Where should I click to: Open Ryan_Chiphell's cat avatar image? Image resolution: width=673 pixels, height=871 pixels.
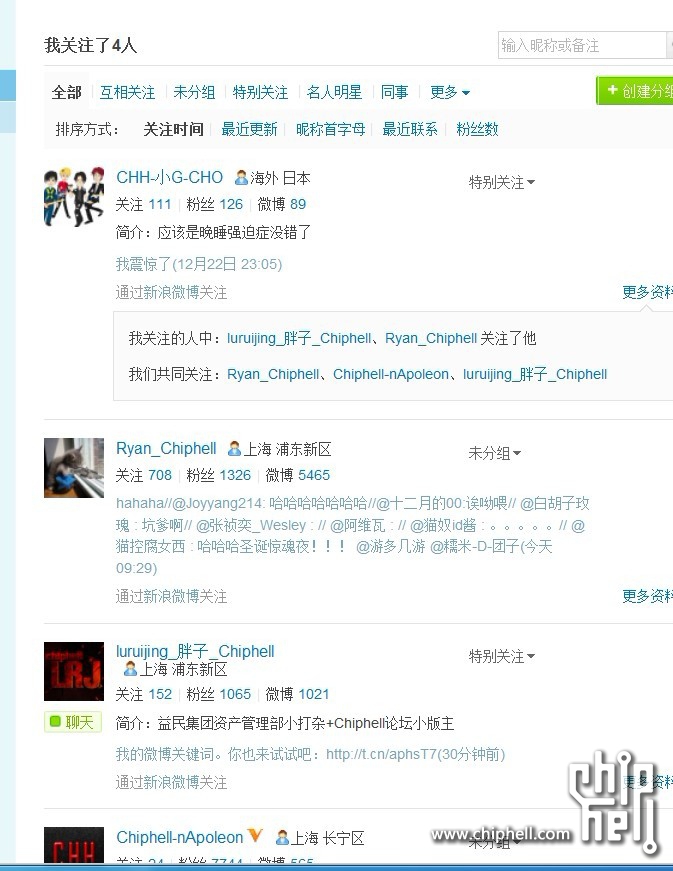(74, 468)
